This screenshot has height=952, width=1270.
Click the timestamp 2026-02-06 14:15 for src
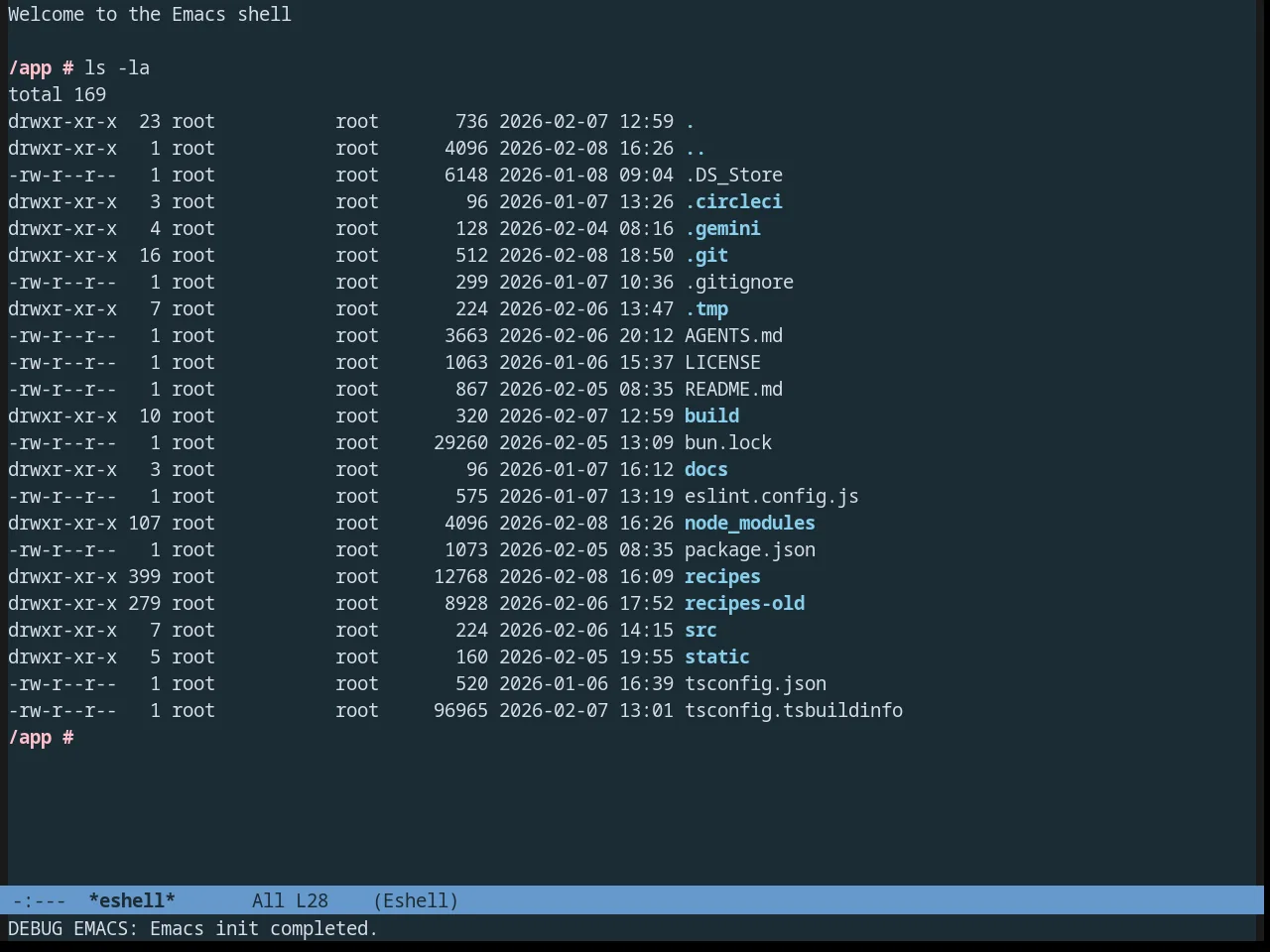586,630
